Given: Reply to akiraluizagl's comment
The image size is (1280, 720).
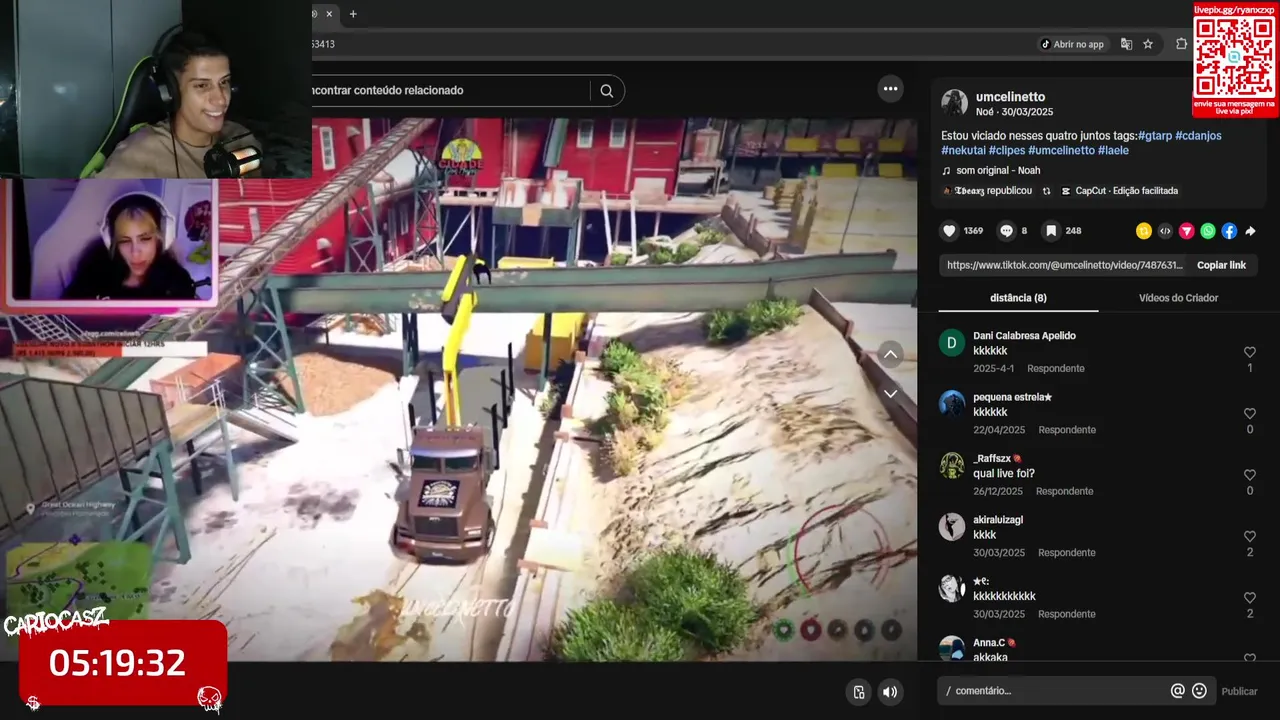Looking at the screenshot, I should point(1067,553).
